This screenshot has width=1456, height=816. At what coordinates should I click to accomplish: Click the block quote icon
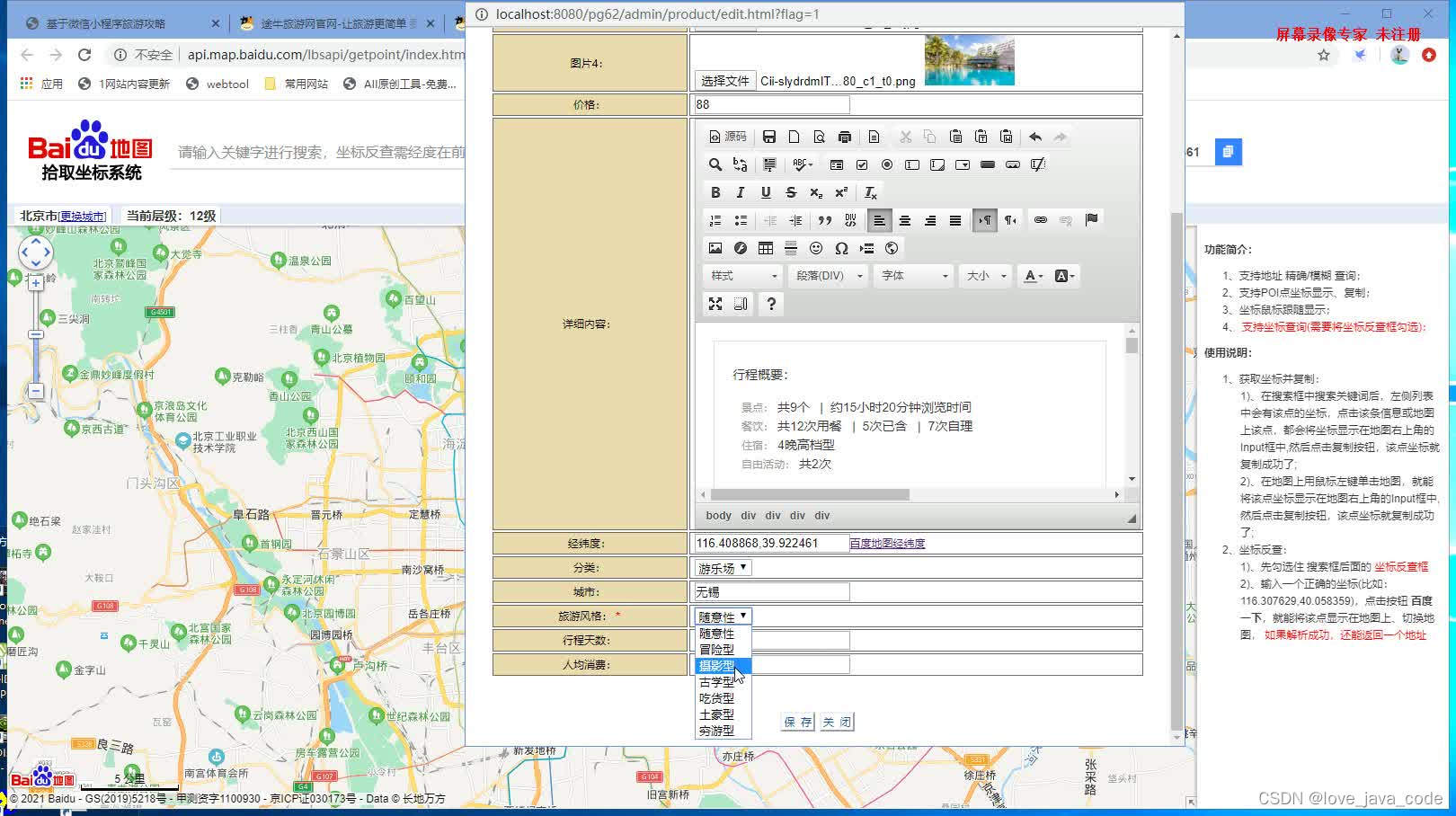(824, 220)
